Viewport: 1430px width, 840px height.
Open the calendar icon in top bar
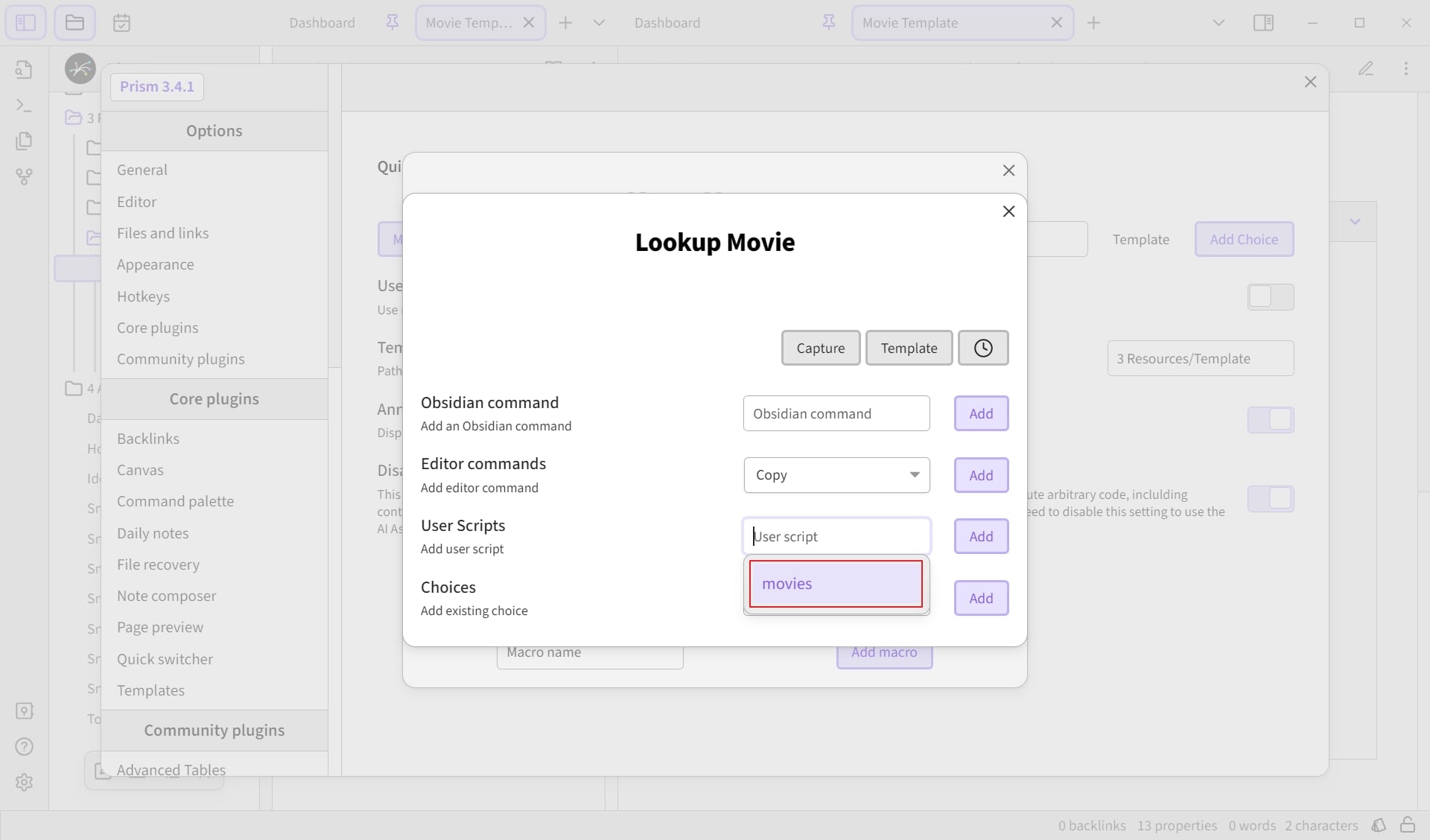[x=122, y=23]
